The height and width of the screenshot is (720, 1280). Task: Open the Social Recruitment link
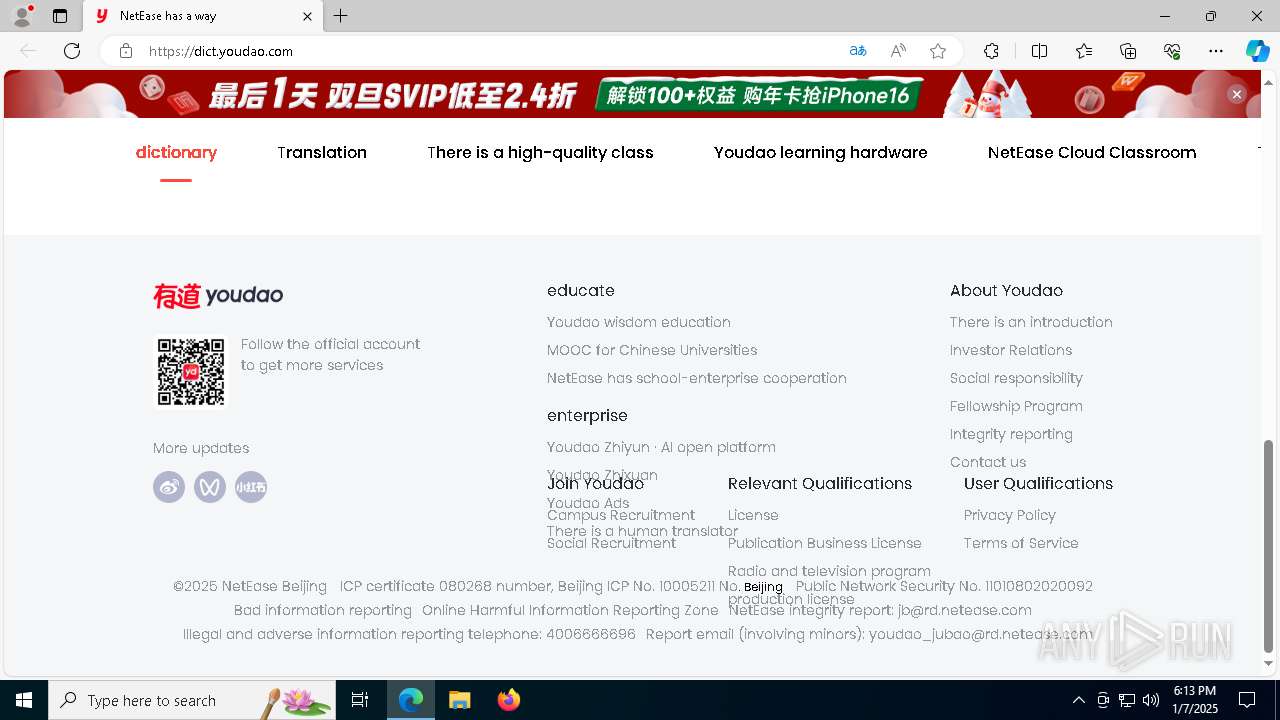point(612,543)
